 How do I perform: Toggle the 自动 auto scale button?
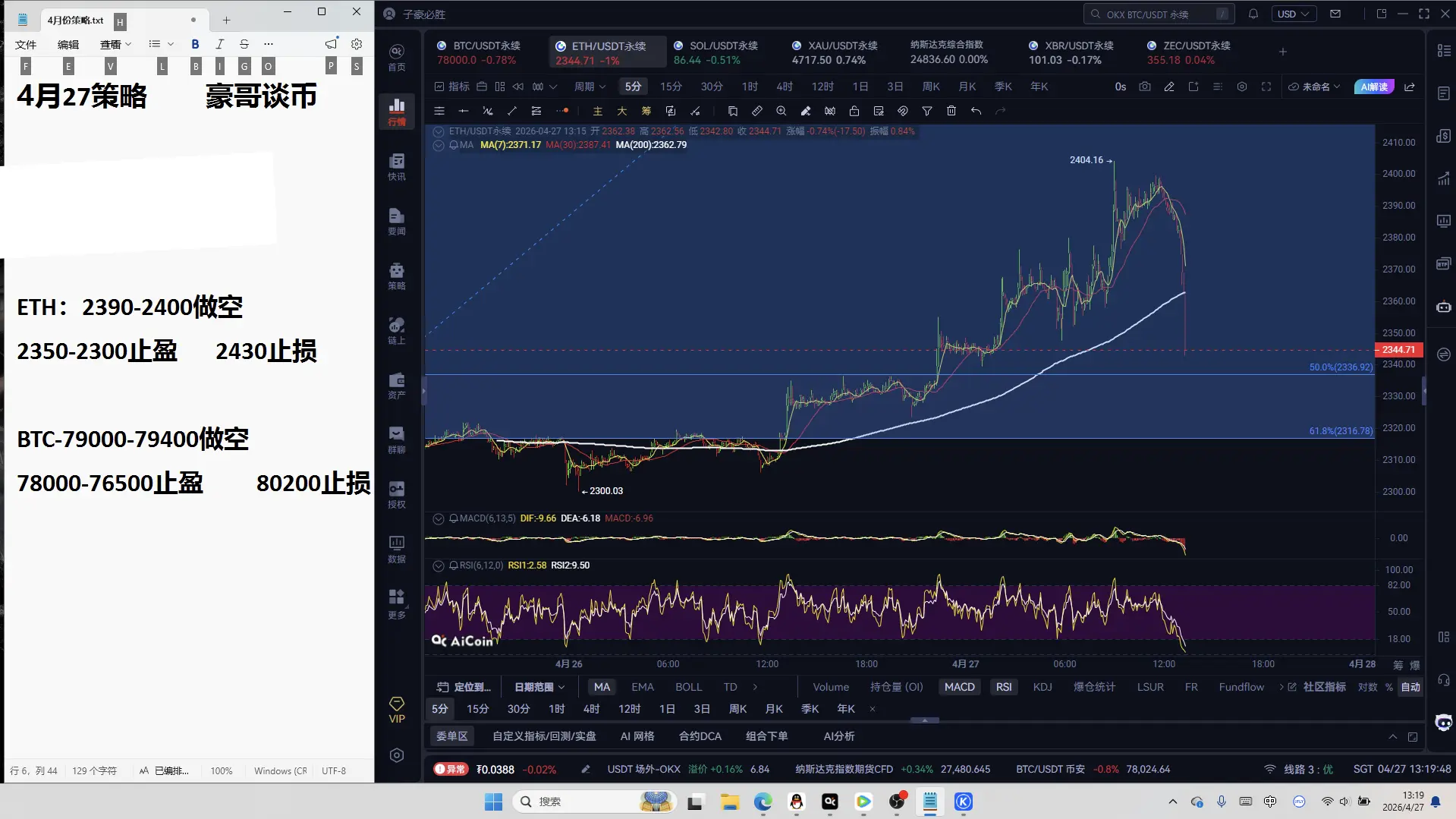1410,687
